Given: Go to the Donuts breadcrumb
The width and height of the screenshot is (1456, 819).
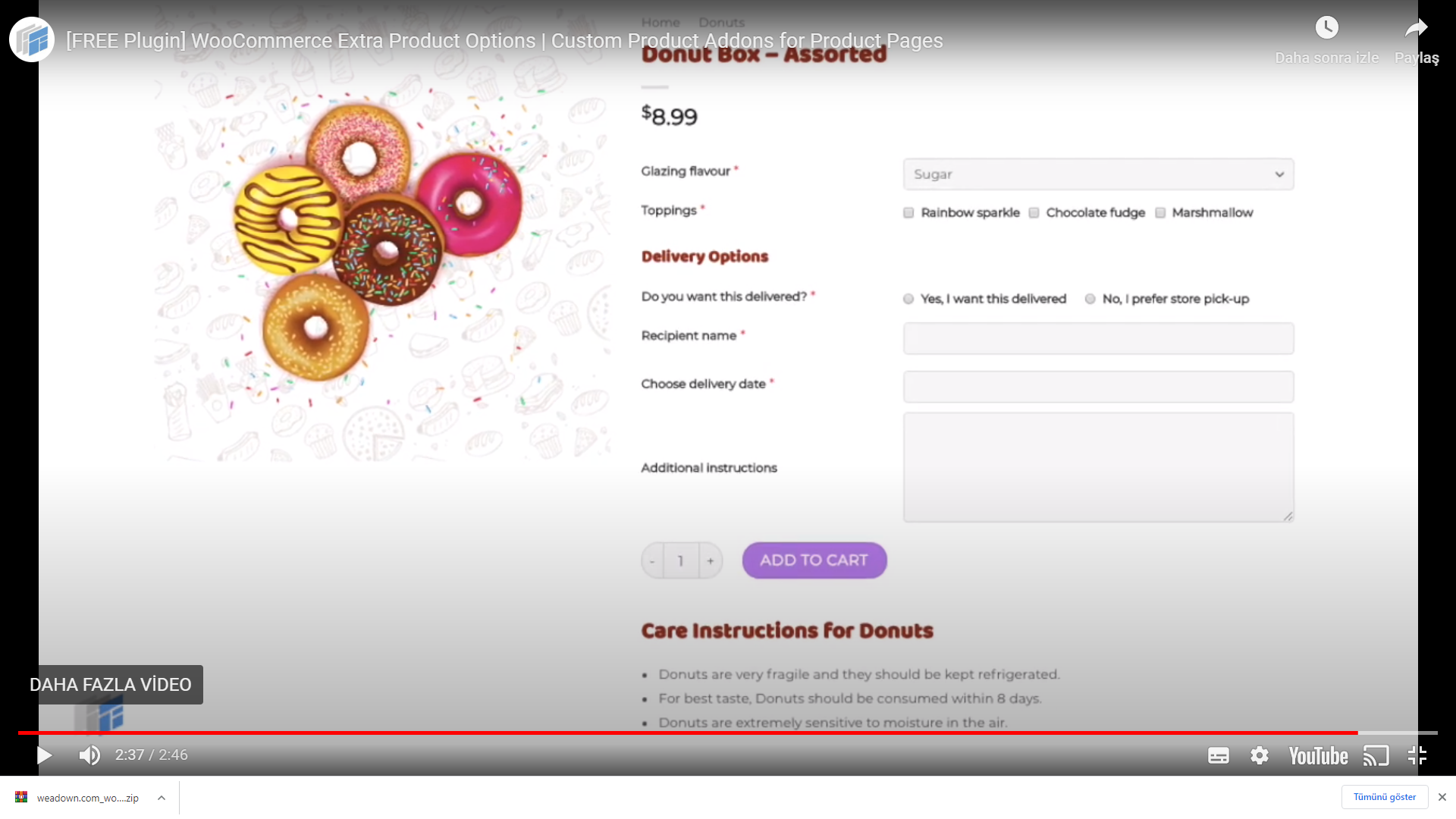Looking at the screenshot, I should click(x=722, y=23).
